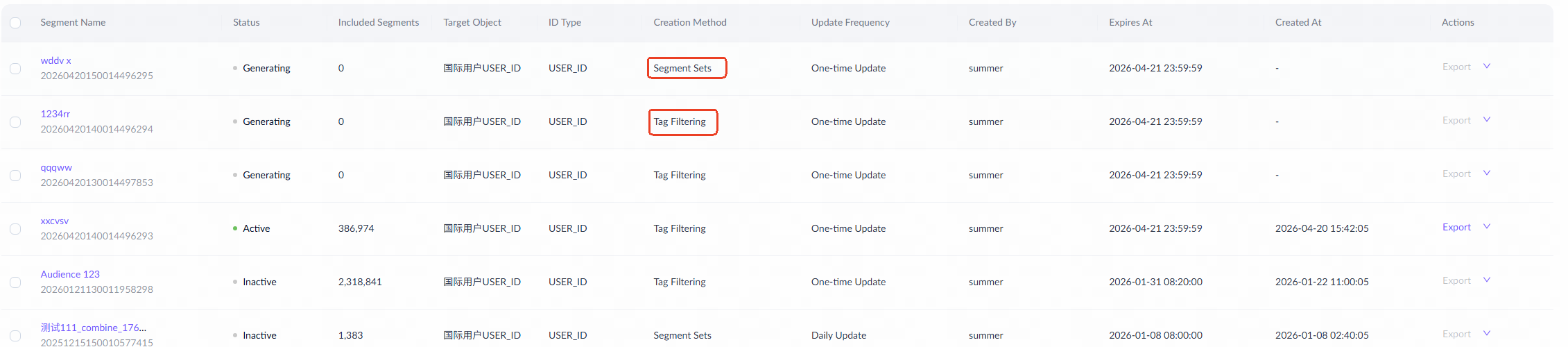The image size is (1568, 347).
Task: Open segment 1234rr details
Action: (x=55, y=114)
